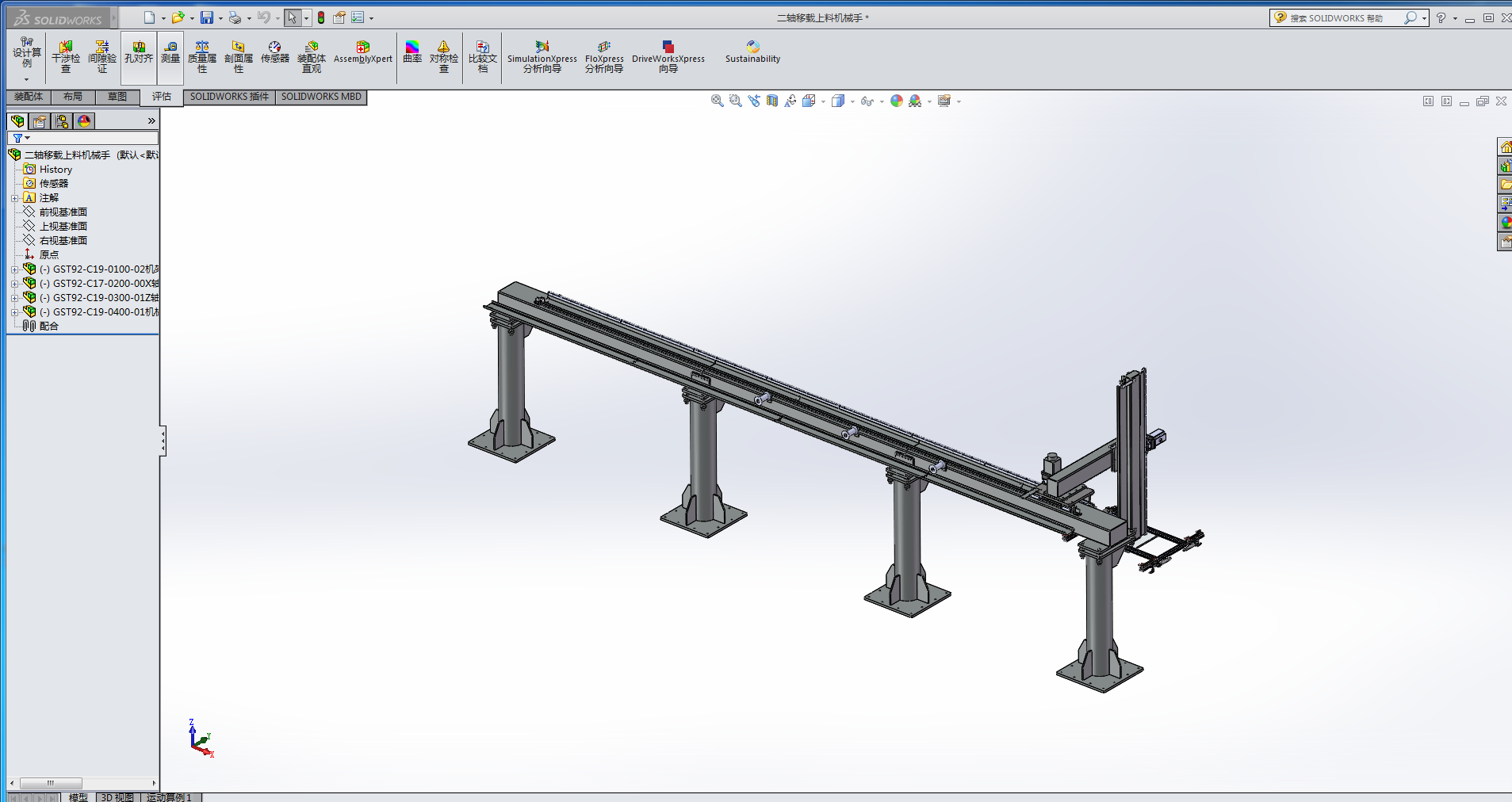Expand the GST92-C19-0100-02 component node
1512x802 pixels.
click(14, 269)
